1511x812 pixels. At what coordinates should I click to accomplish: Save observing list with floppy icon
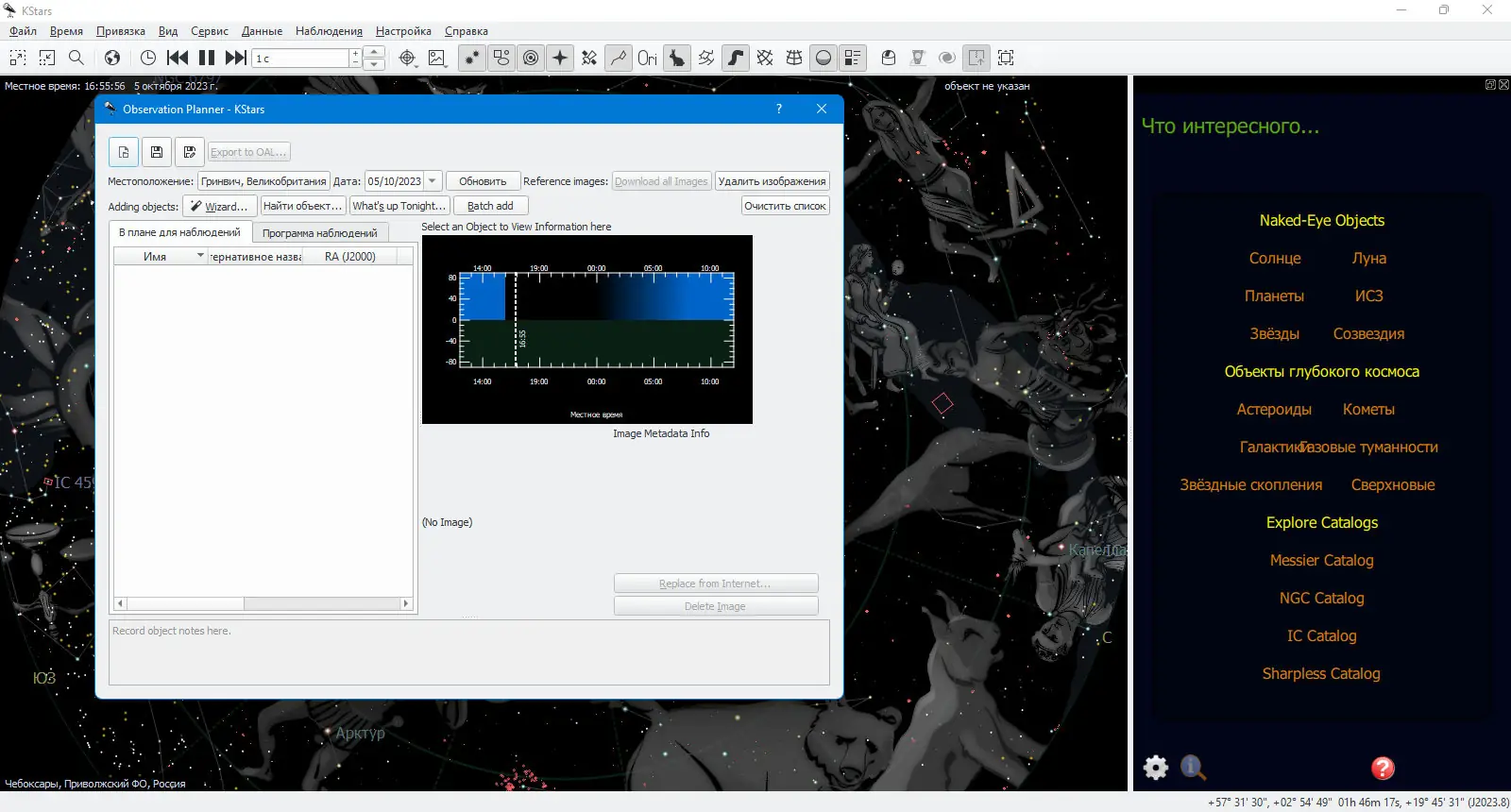157,152
